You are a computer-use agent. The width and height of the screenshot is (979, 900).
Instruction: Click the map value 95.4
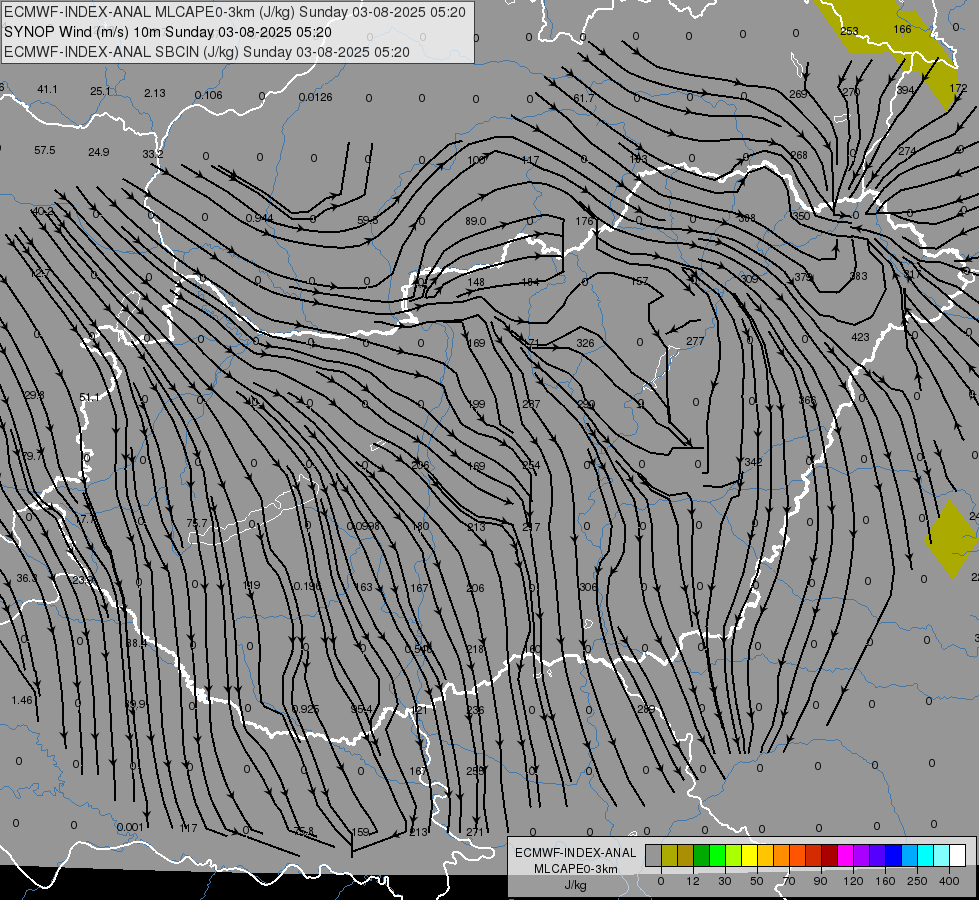tap(362, 709)
